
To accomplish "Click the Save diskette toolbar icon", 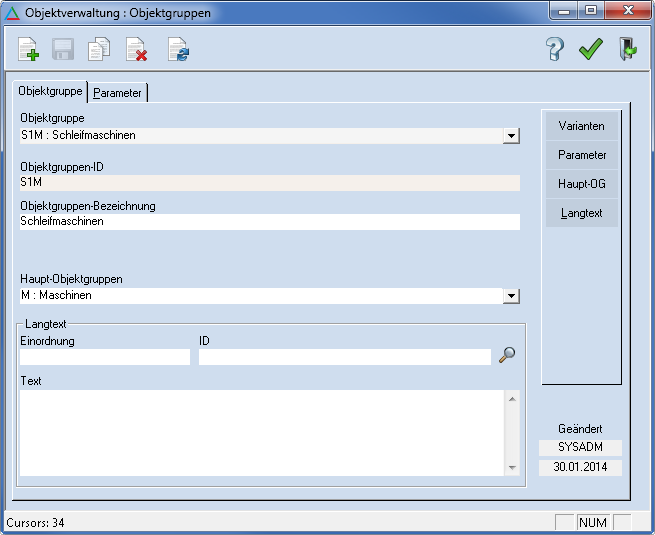I will coord(63,49).
